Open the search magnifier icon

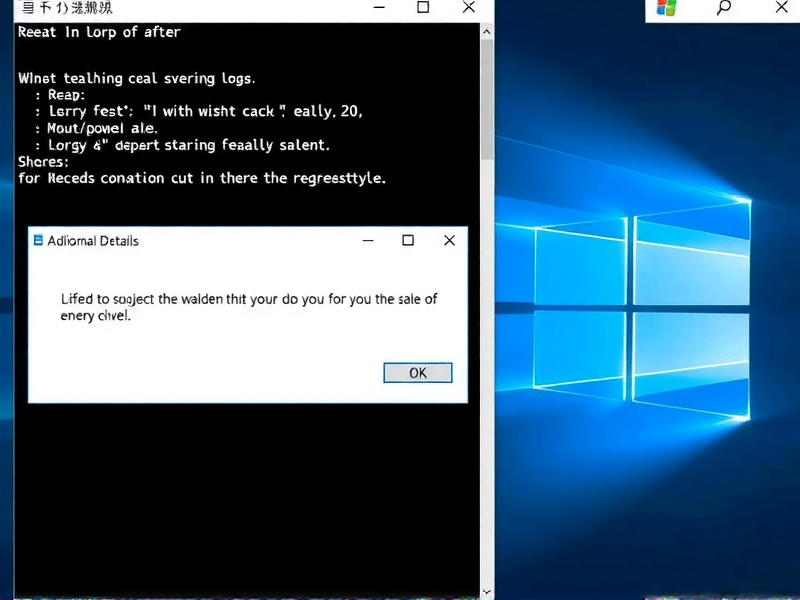(x=722, y=8)
